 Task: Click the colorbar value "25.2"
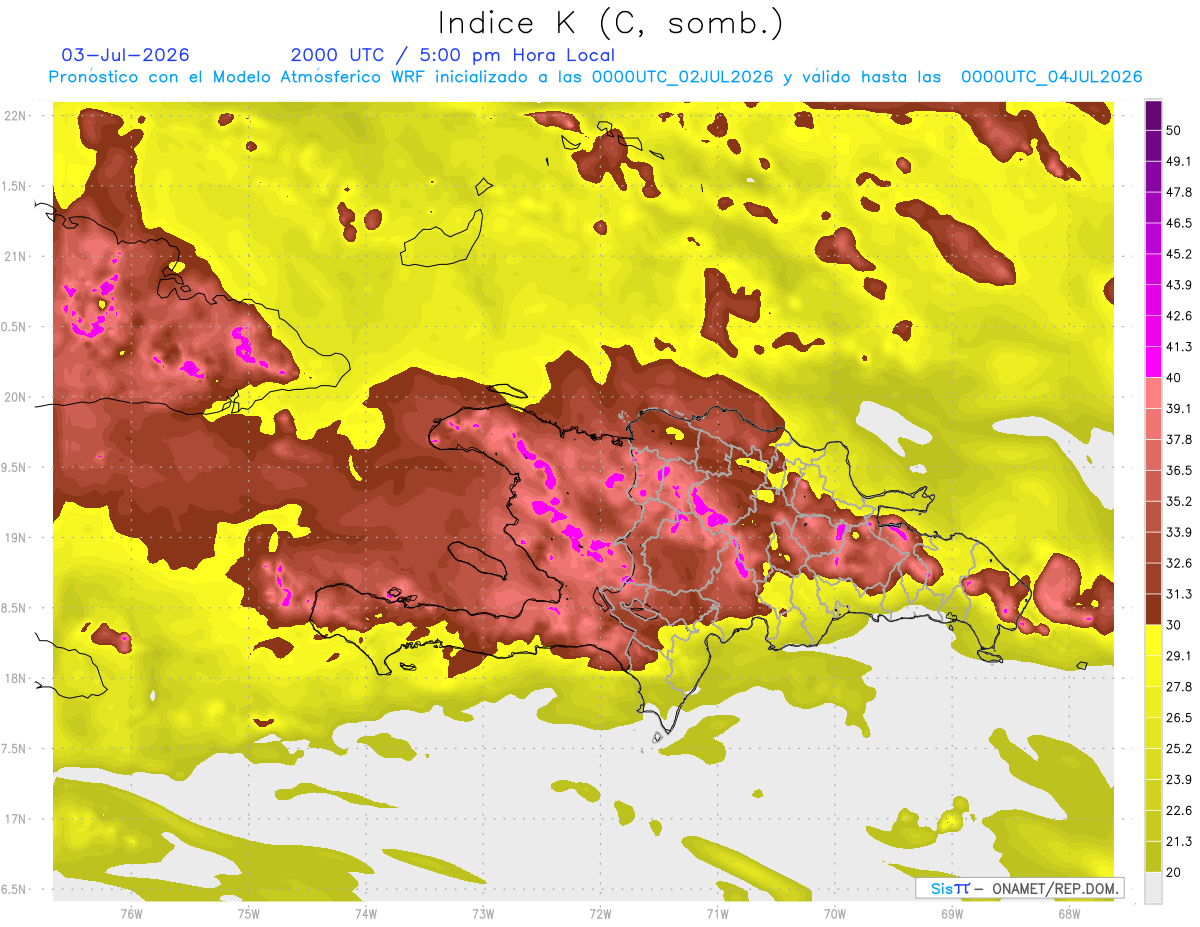pyautogui.click(x=1180, y=749)
